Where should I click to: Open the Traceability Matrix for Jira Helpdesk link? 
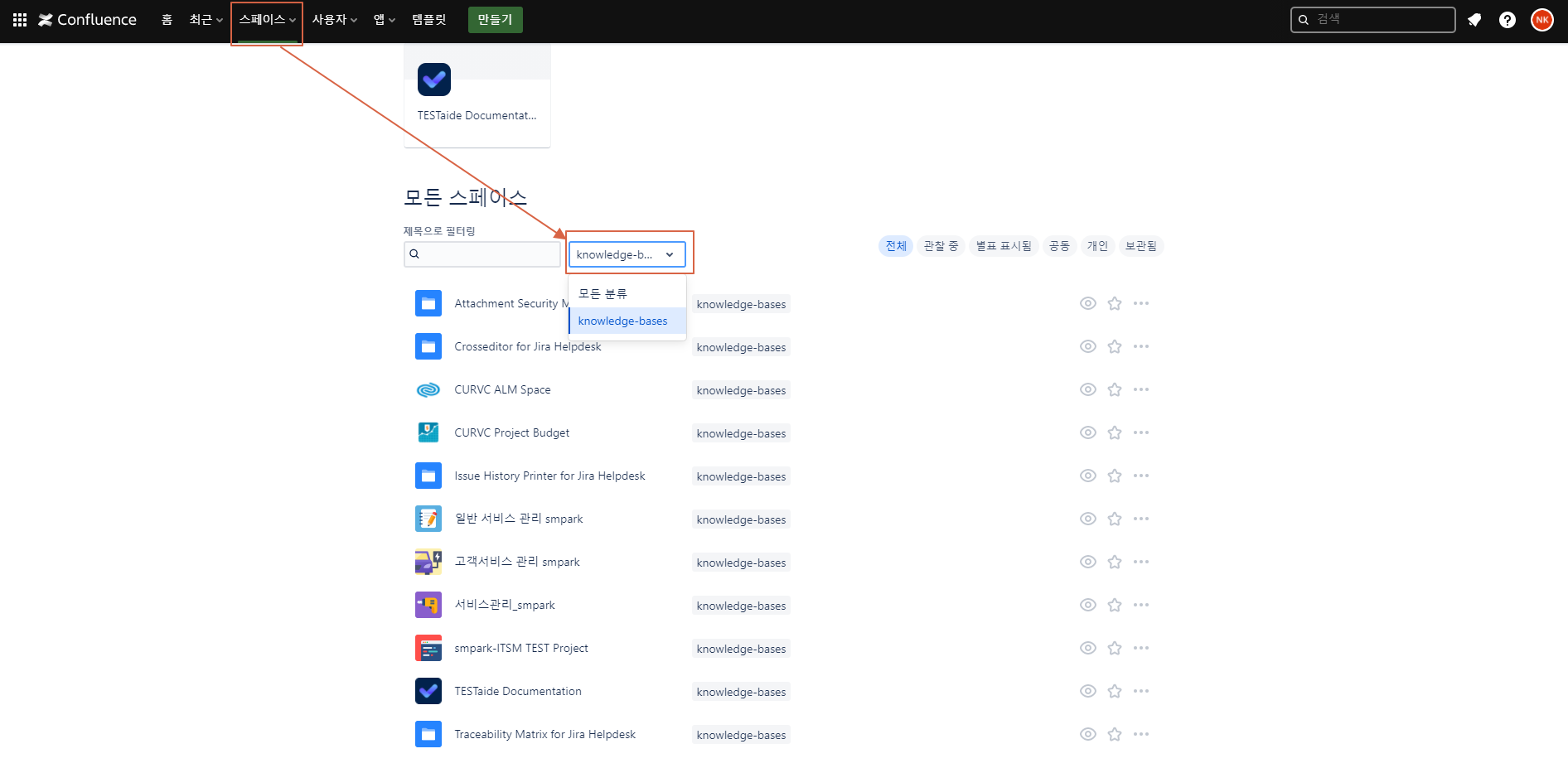click(545, 734)
